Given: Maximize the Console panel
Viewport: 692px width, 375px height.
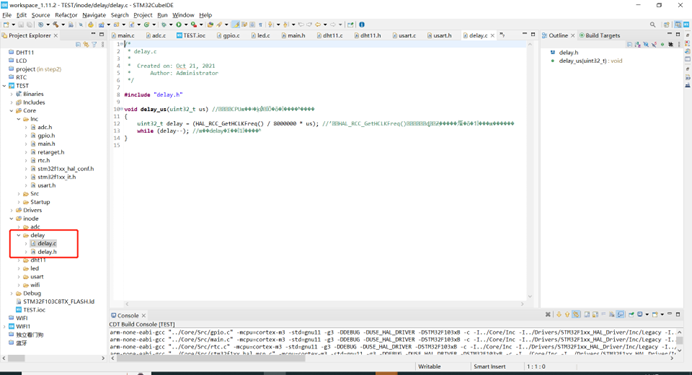Looking at the screenshot, I should coord(678,314).
